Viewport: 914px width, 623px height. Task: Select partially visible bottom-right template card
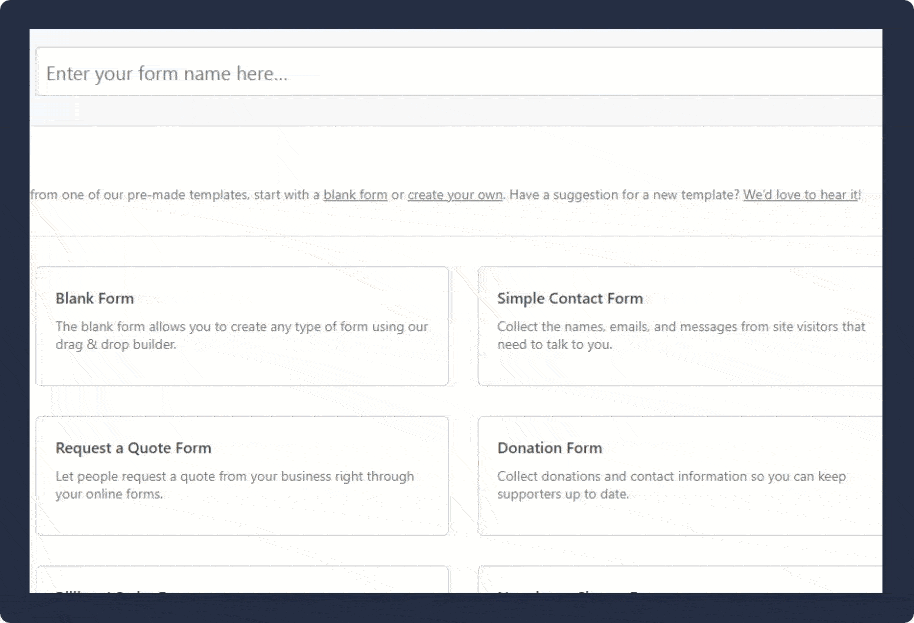(x=680, y=580)
